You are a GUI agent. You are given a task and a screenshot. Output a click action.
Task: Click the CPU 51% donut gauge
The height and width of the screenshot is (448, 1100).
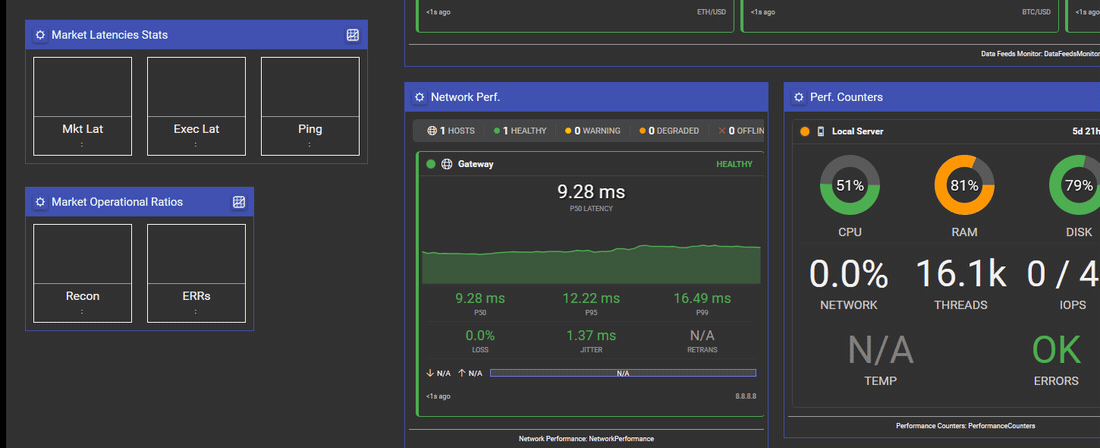(850, 185)
